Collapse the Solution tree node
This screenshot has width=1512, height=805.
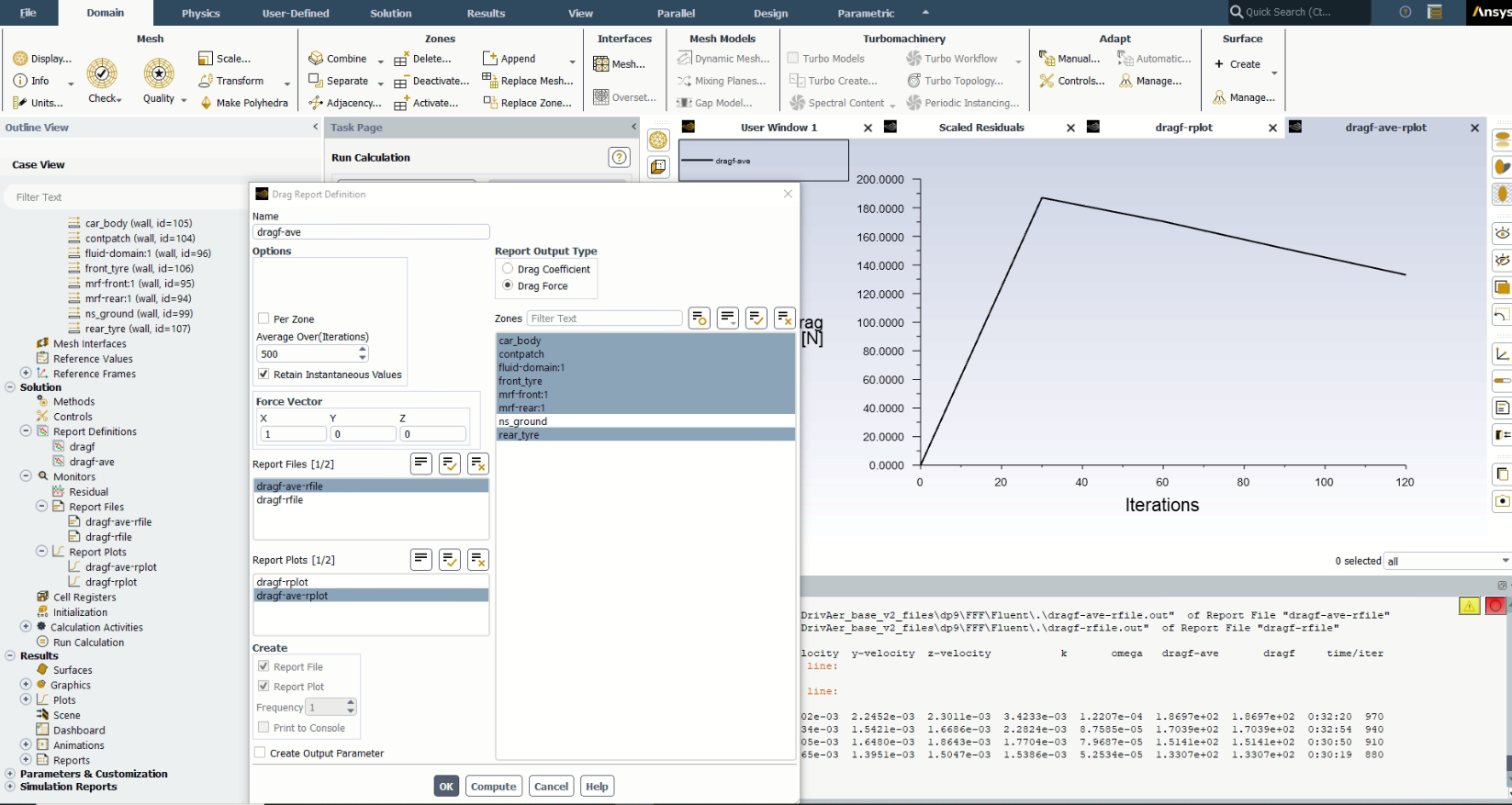(10, 387)
